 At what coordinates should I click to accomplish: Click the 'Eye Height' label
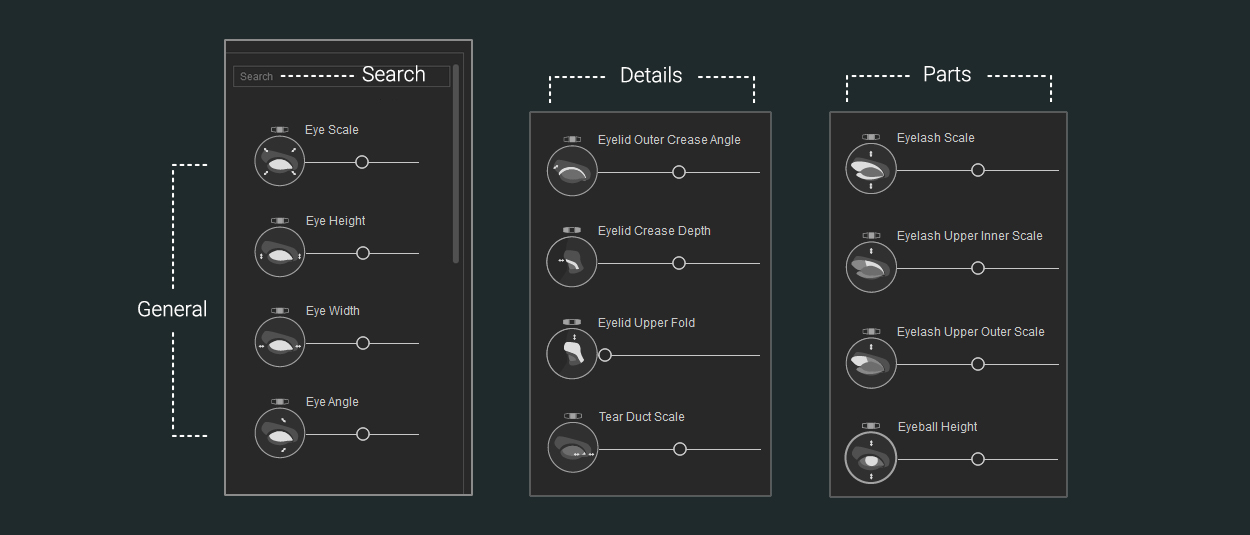[336, 221]
